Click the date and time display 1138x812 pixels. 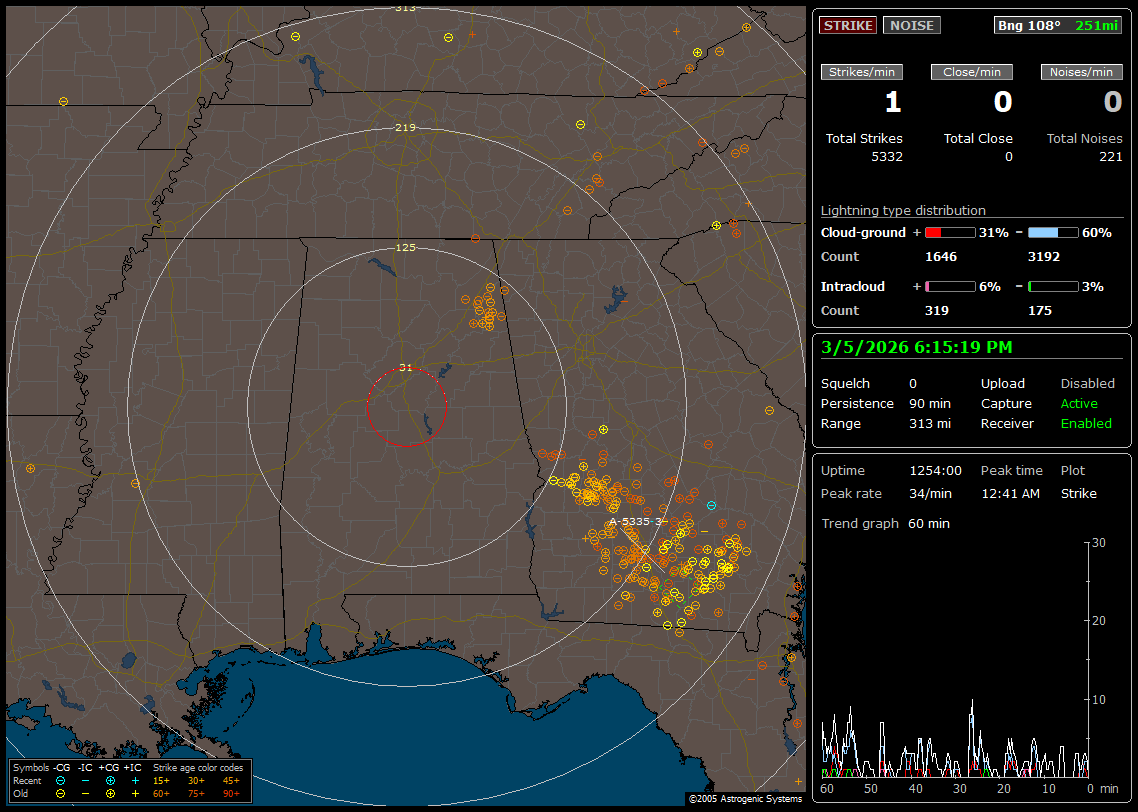(x=916, y=347)
